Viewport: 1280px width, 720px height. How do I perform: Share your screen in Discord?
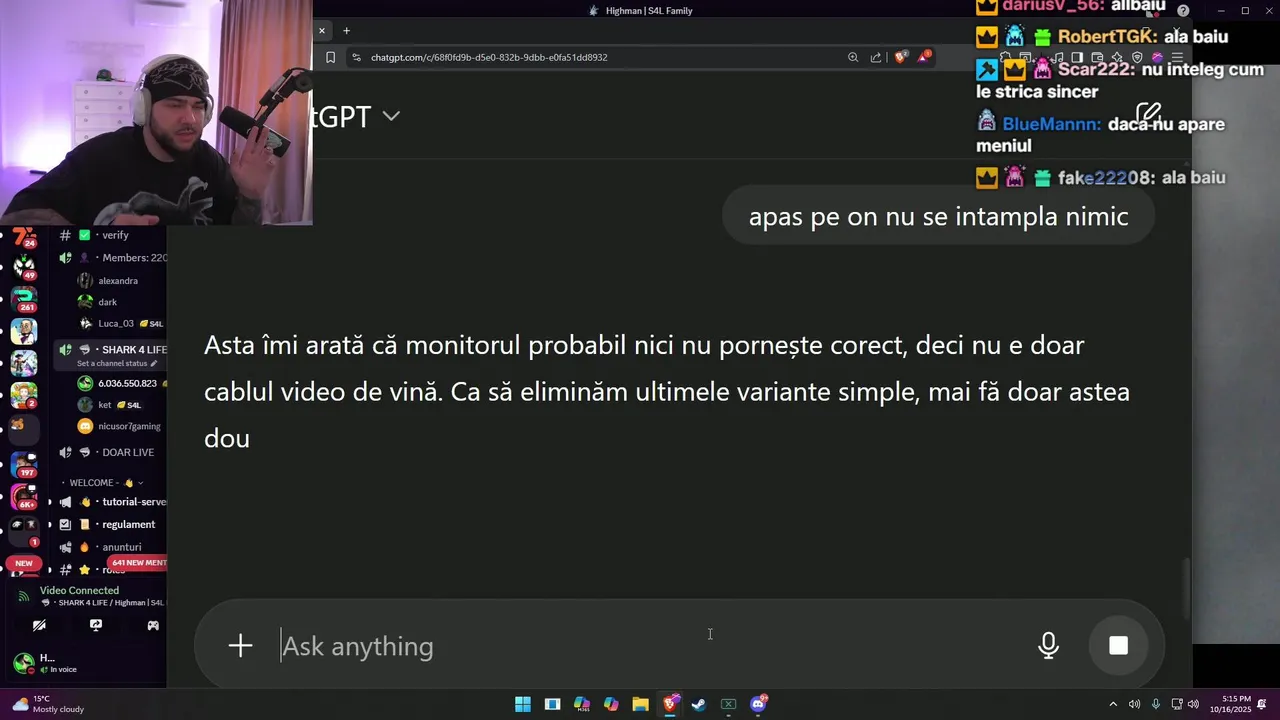[x=96, y=625]
